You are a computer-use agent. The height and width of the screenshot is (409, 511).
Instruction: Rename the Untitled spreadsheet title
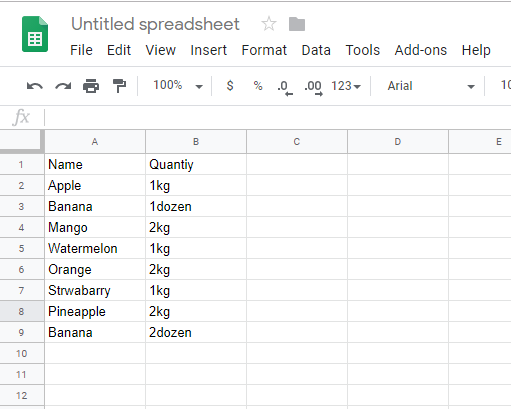pos(155,24)
